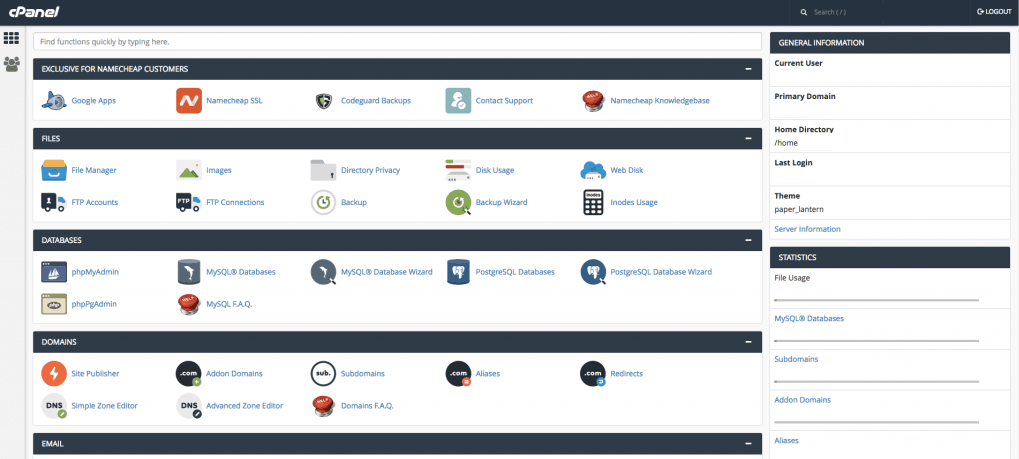Collapse the Domains section

point(749,341)
